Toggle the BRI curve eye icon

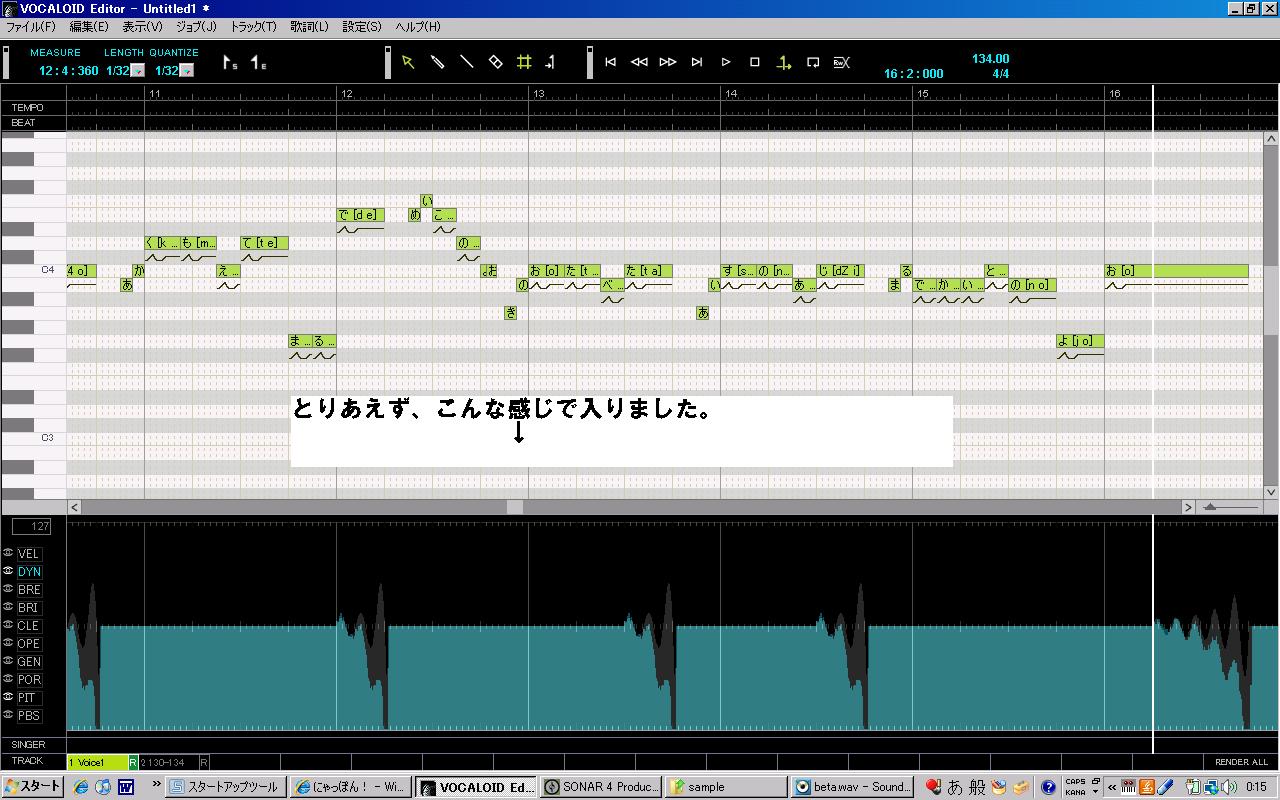(x=8, y=607)
